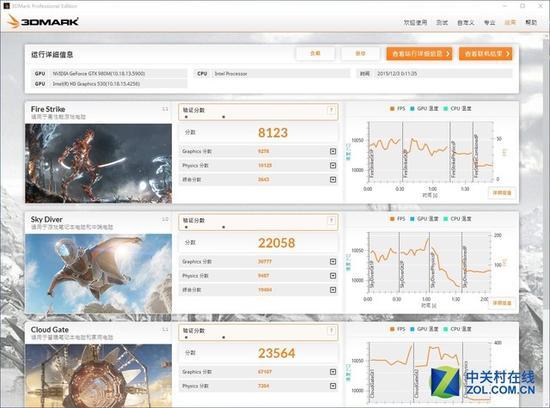Toggle the FPS legend in the Fire Strike chart
This screenshot has width=550, height=408.
click(398, 109)
